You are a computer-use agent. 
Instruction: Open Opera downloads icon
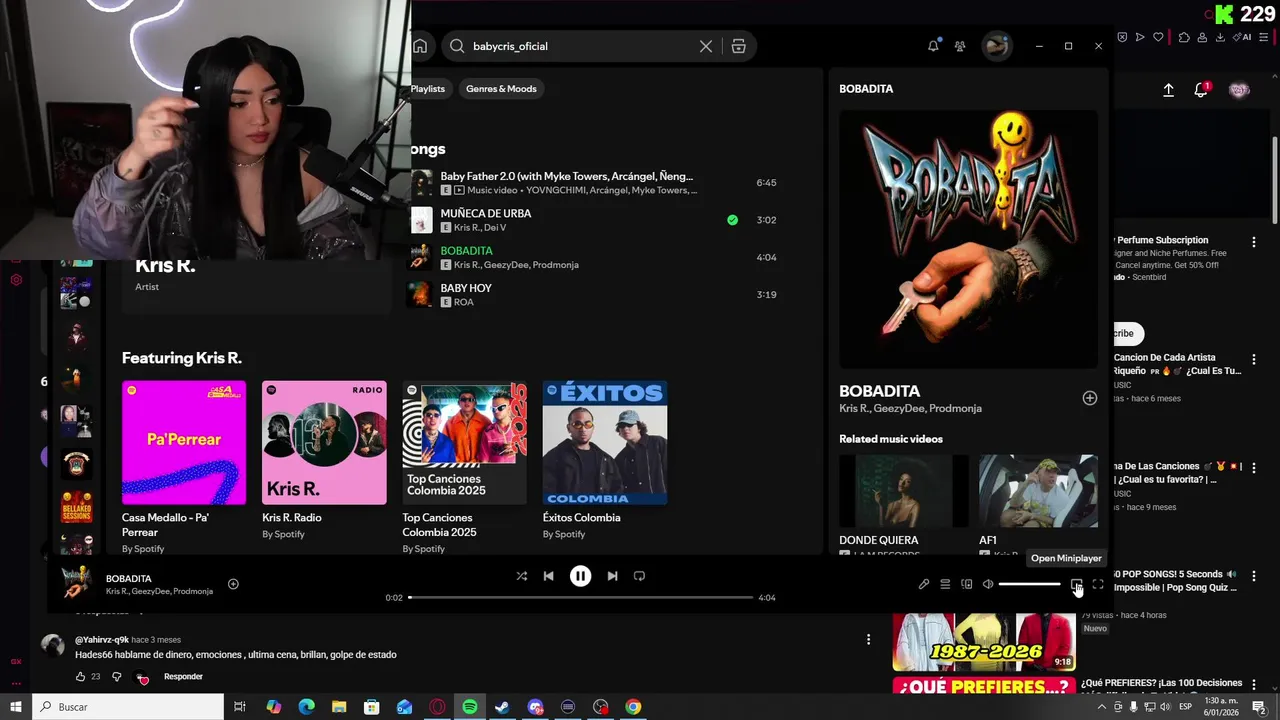[1220, 37]
